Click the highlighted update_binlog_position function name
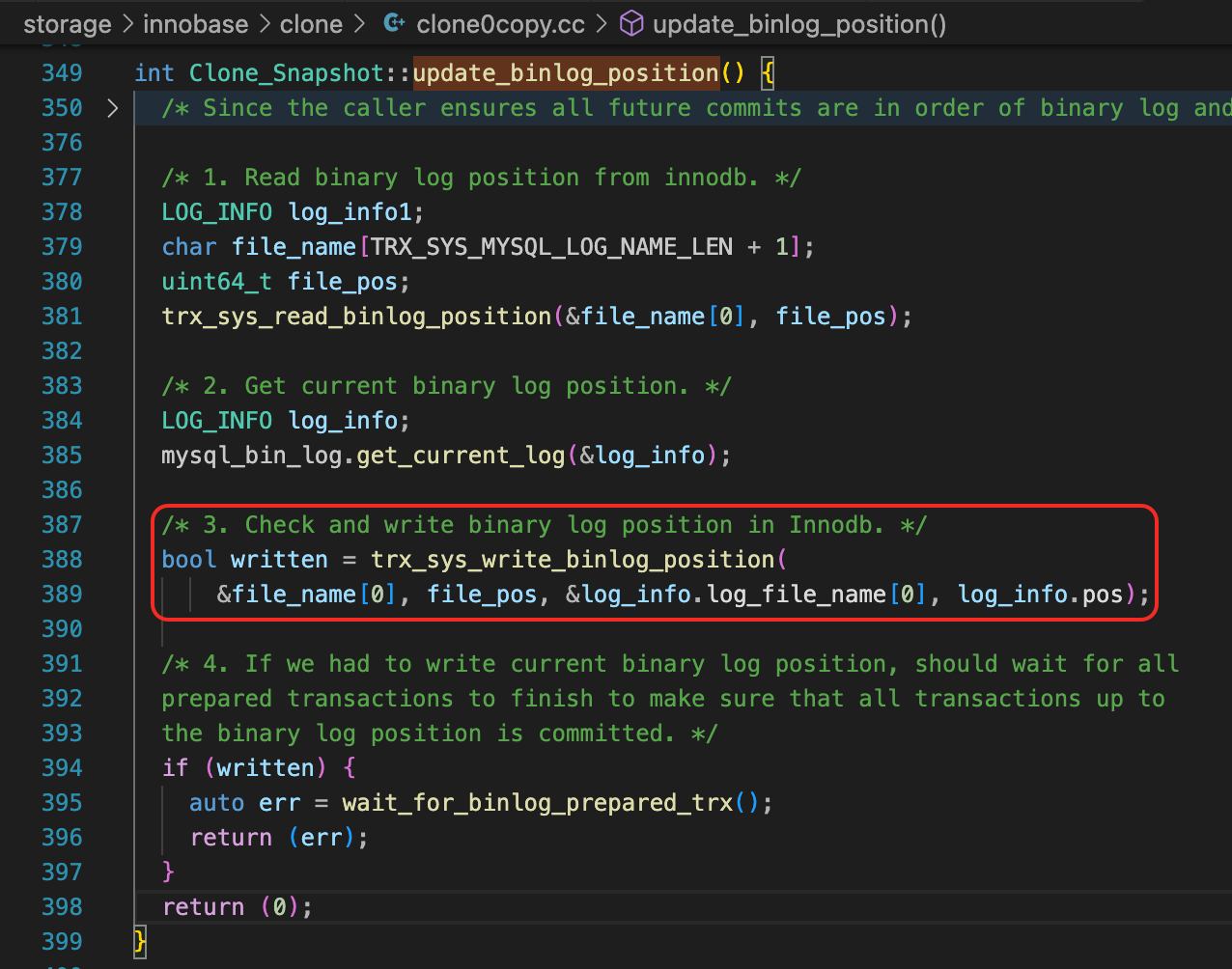 point(565,73)
